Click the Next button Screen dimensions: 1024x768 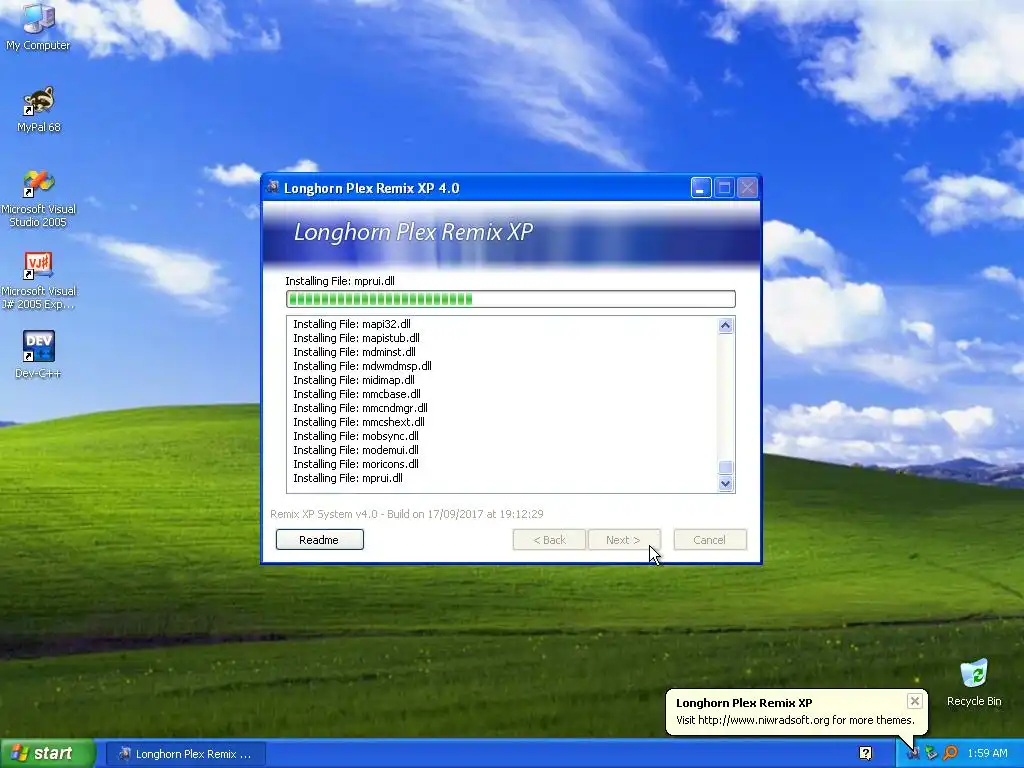[624, 539]
